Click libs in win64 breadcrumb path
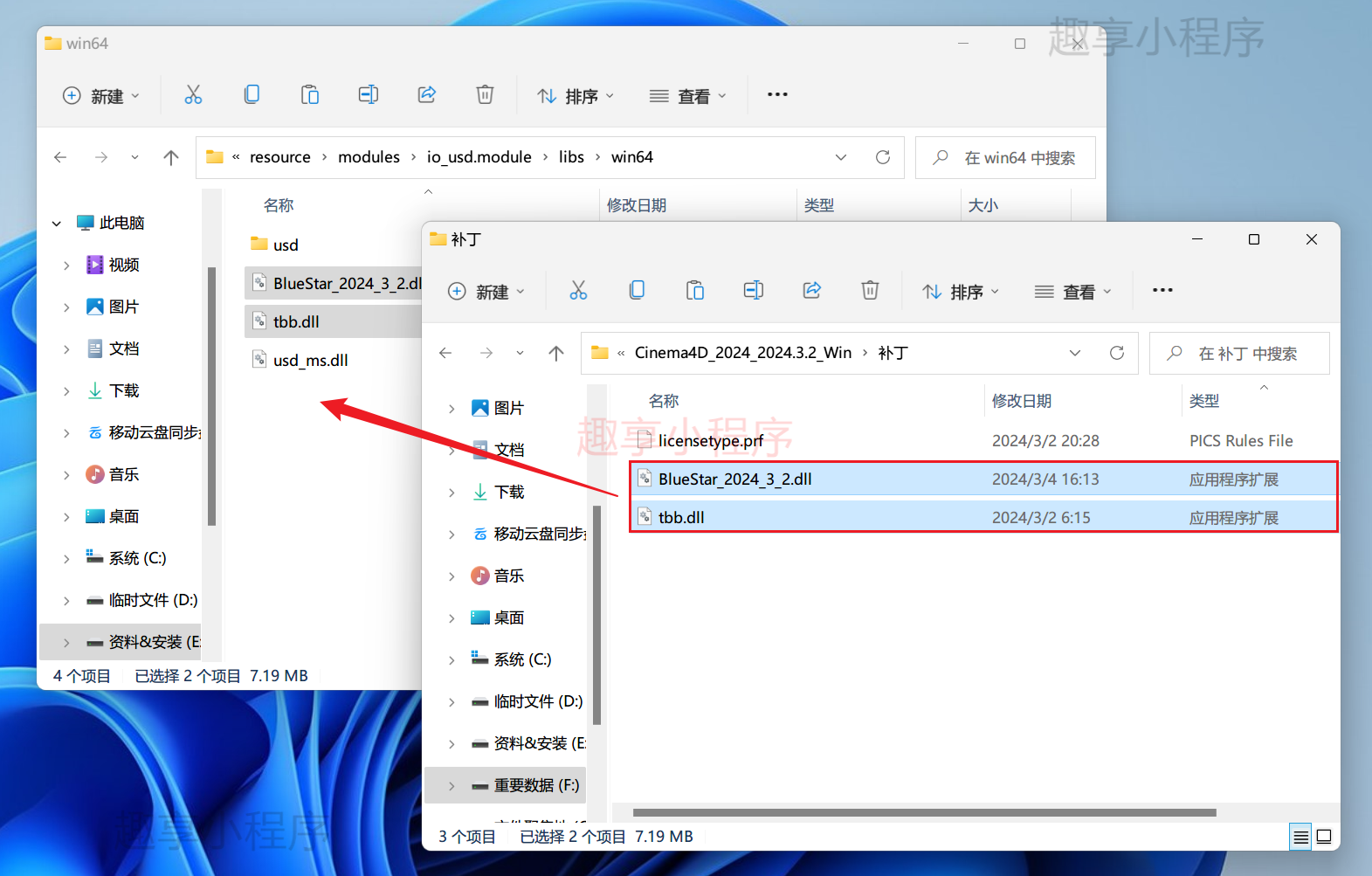1372x876 pixels. 571,157
